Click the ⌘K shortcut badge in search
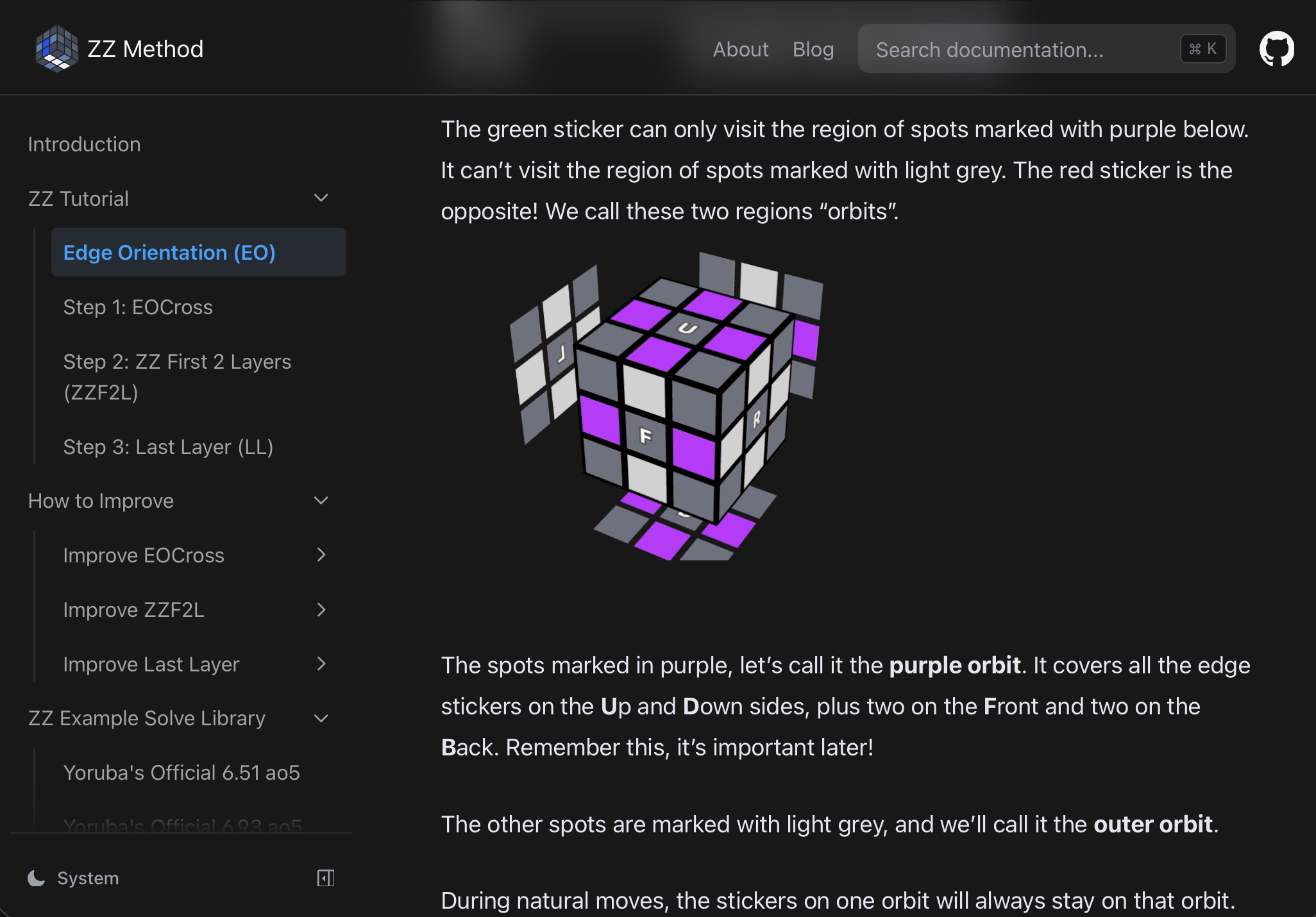1316x917 pixels. coord(1202,48)
